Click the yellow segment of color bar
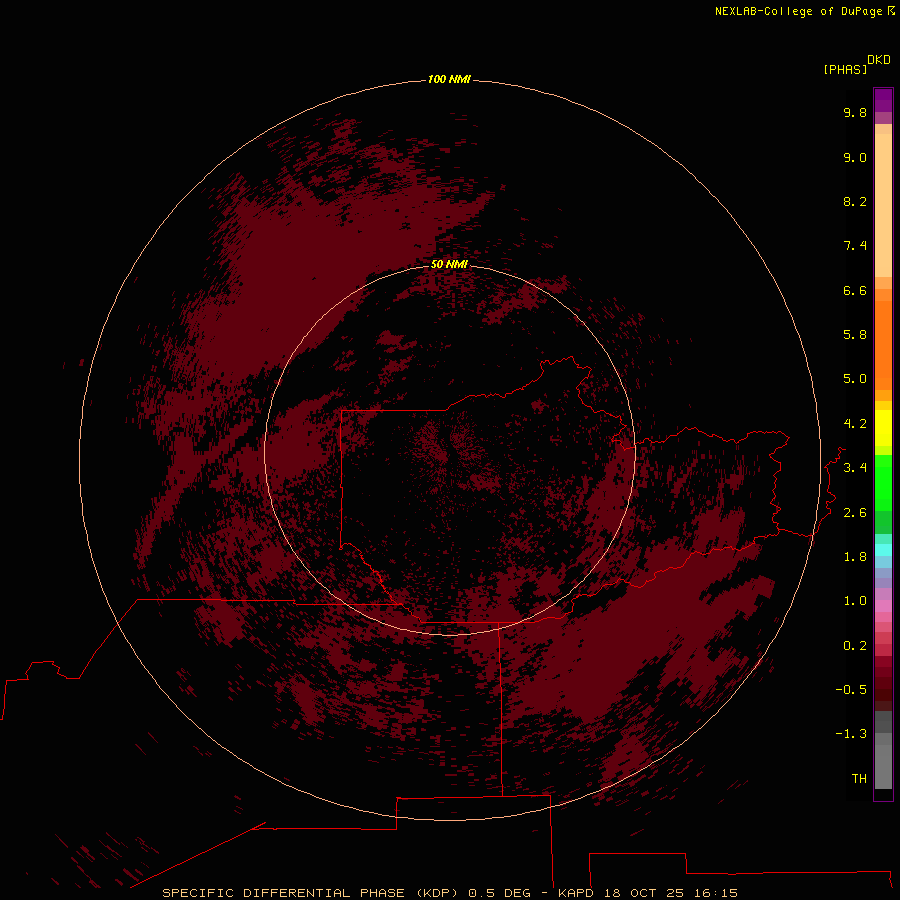This screenshot has height=900, width=900. (883, 428)
